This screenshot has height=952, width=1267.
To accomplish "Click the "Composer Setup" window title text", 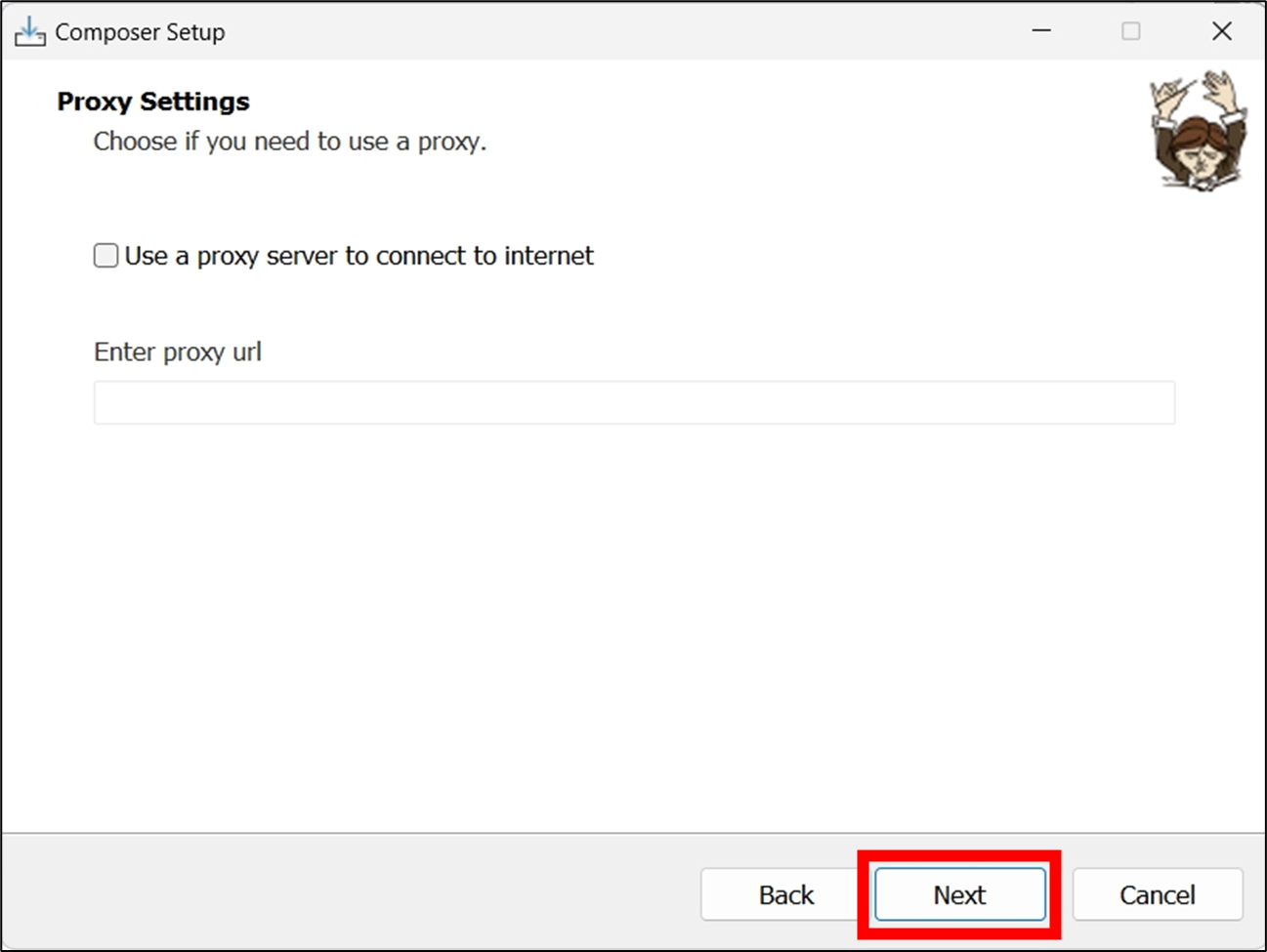I will 140,32.
